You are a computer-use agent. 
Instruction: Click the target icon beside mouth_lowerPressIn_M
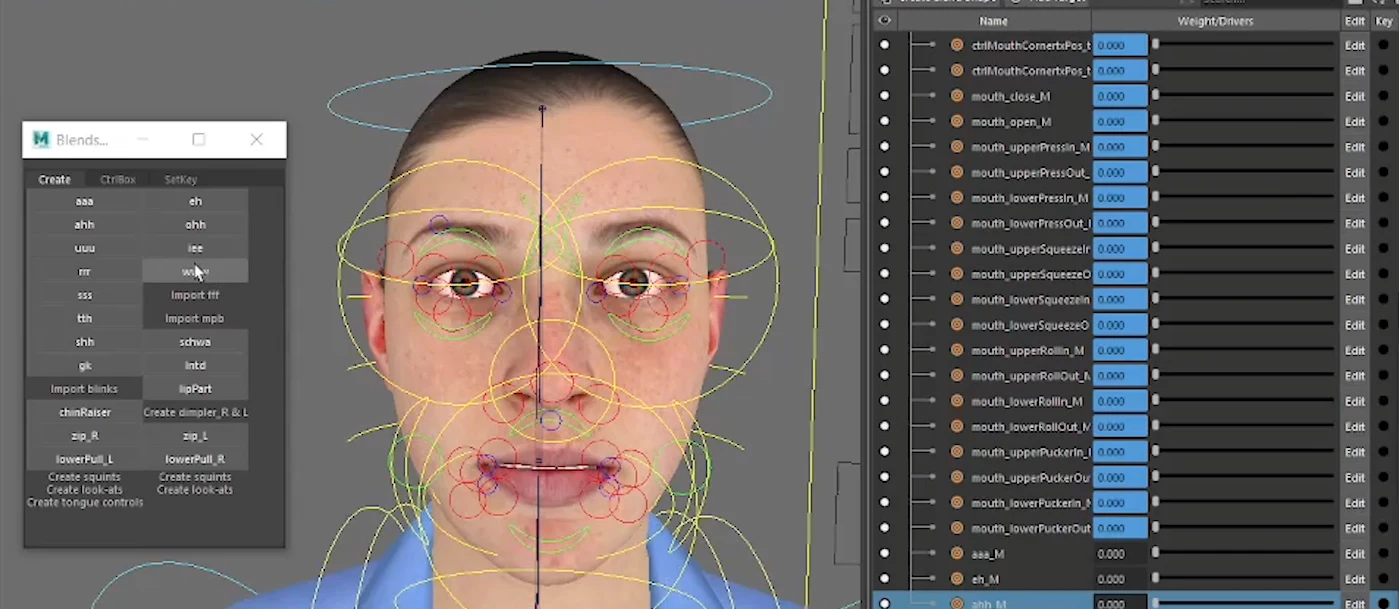pyautogui.click(x=957, y=198)
